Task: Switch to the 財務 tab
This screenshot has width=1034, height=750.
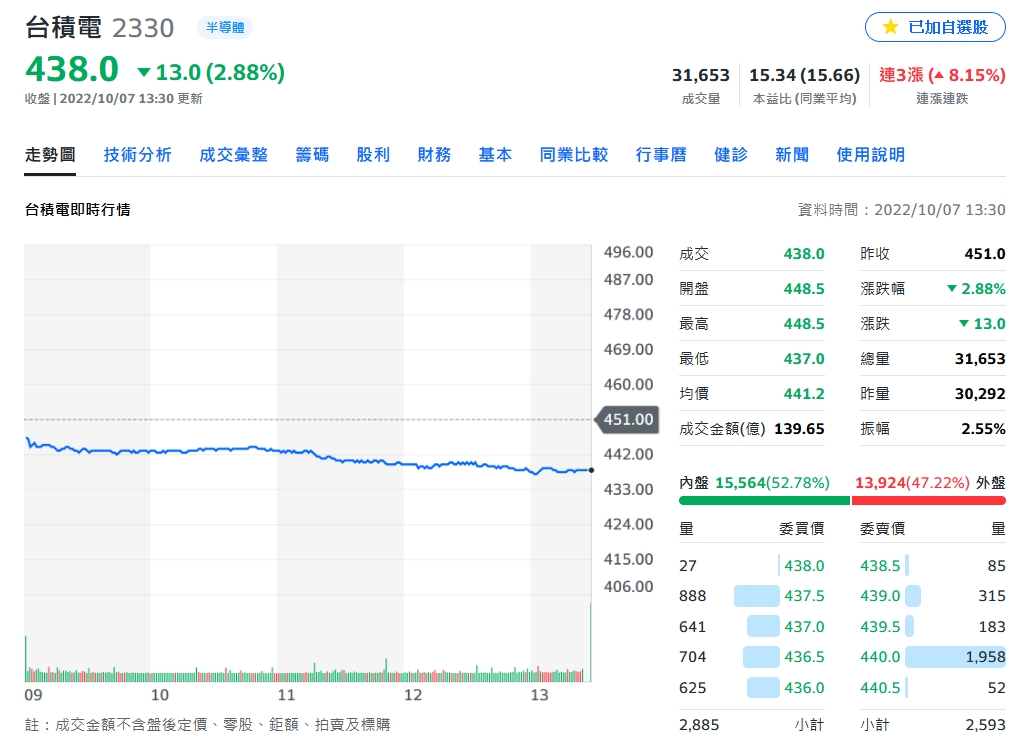Action: [435, 155]
